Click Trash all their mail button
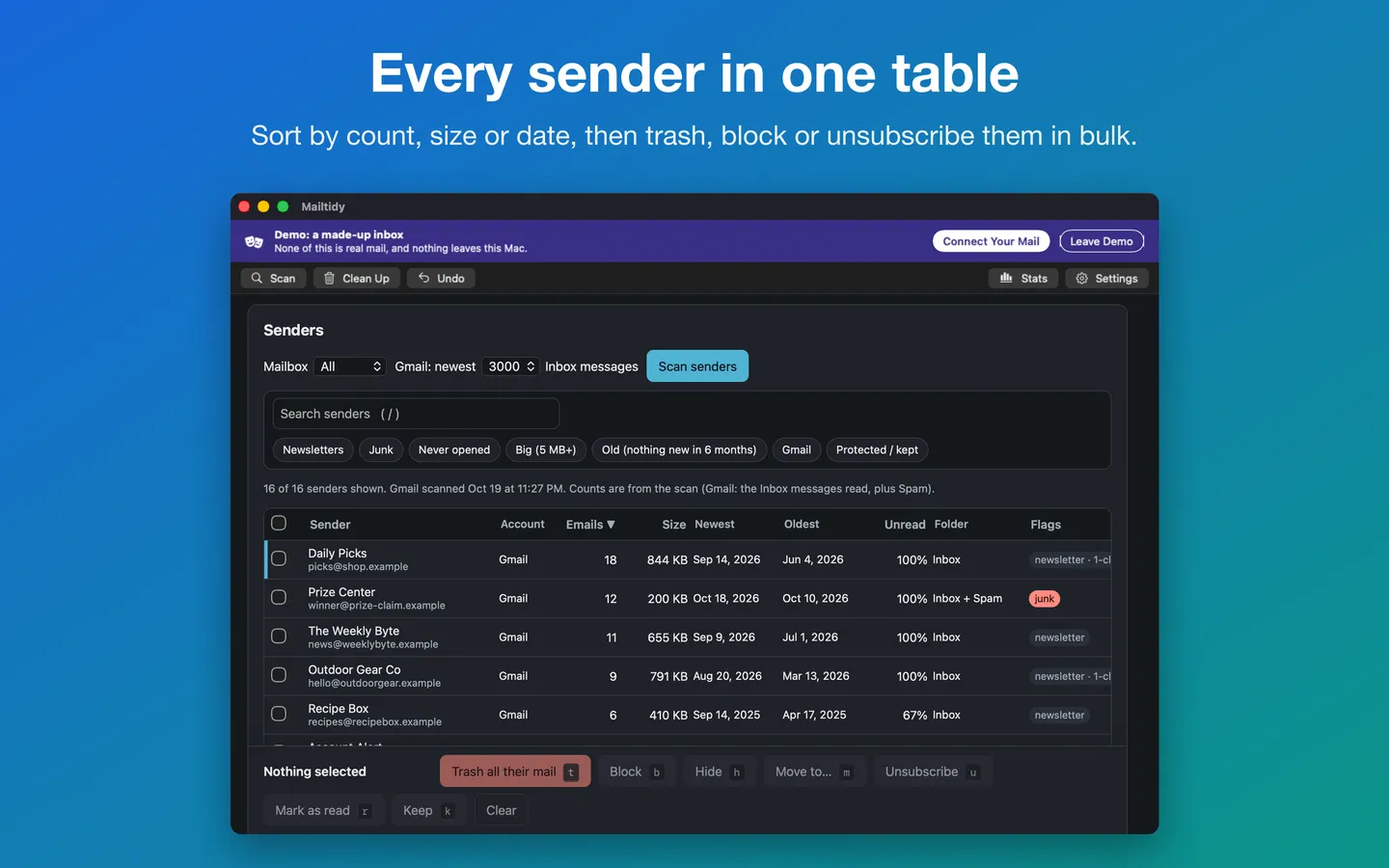The width and height of the screenshot is (1389, 868). (515, 772)
